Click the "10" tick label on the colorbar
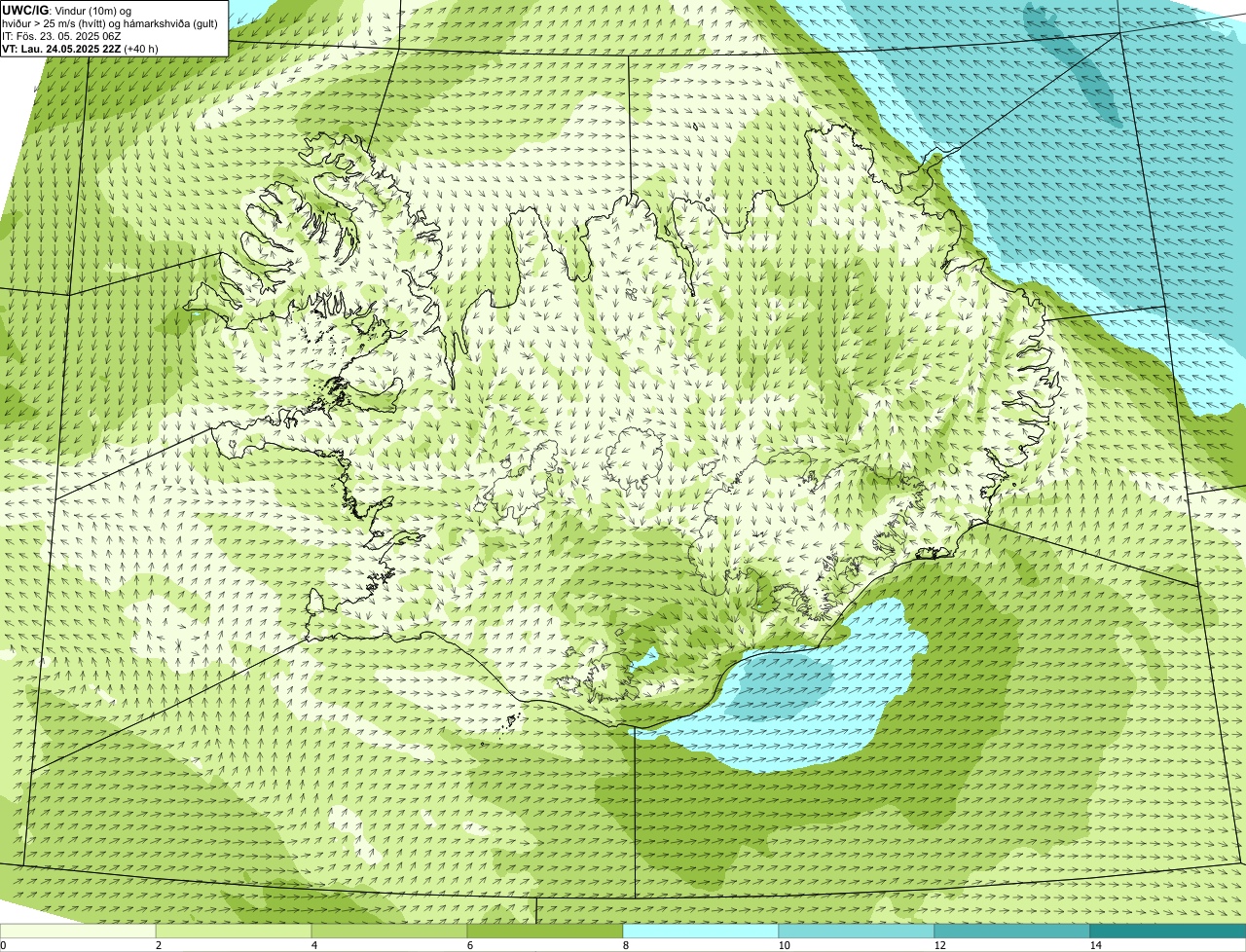The image size is (1246, 952). pos(783,945)
